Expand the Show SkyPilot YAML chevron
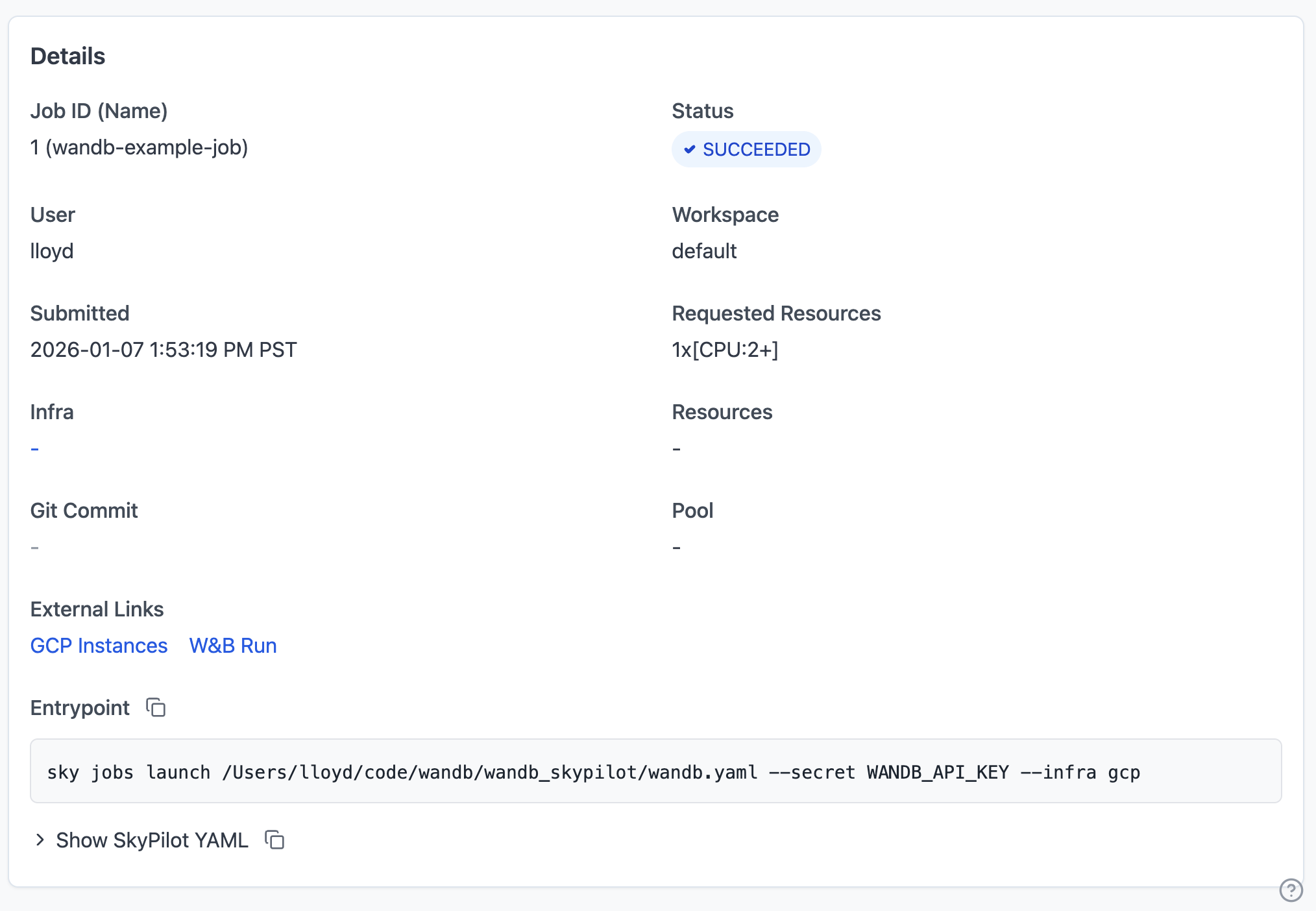 [x=40, y=840]
